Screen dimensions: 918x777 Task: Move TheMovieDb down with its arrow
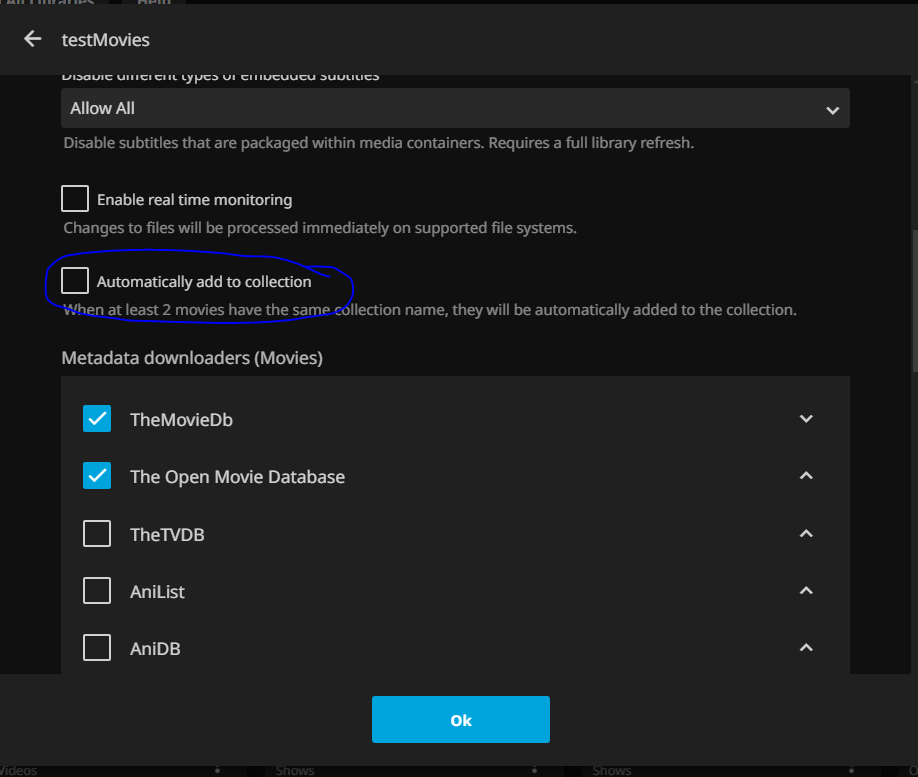806,419
